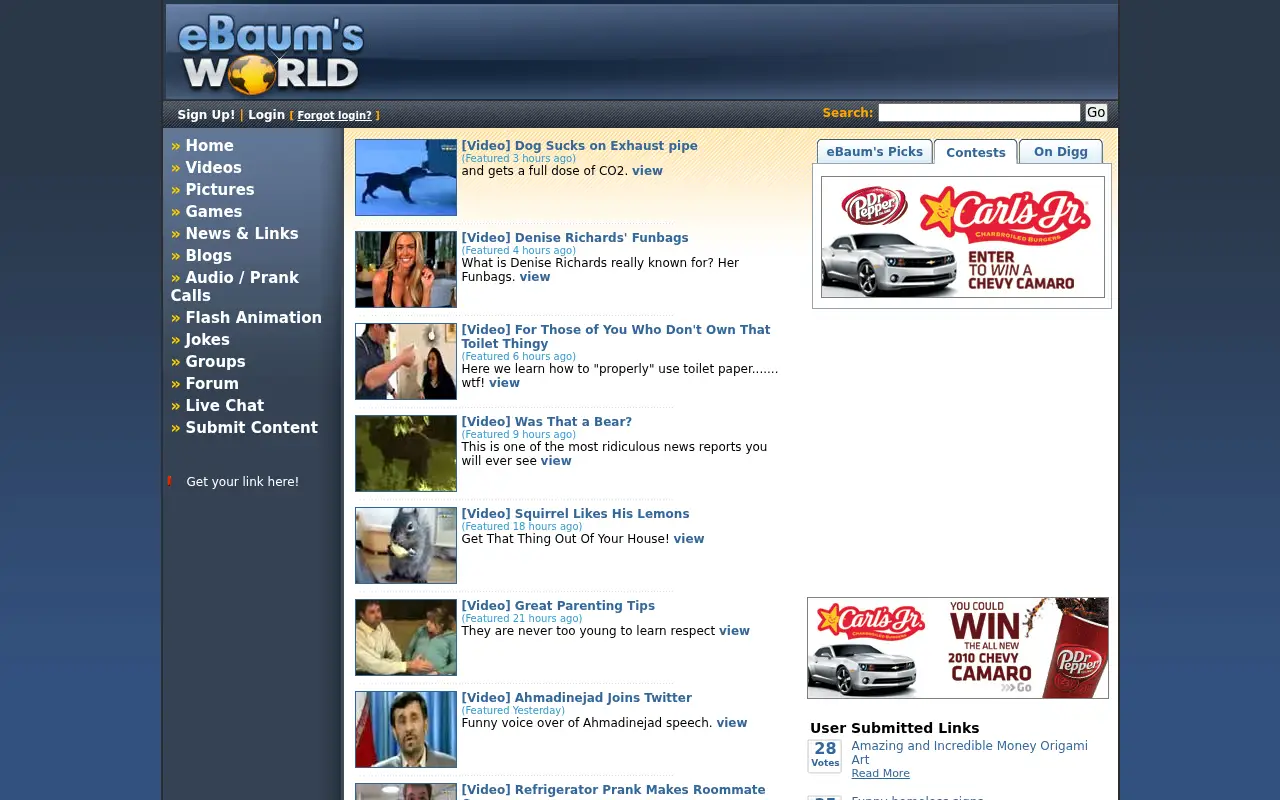Open the Denise Richards' Funbags title link
The height and width of the screenshot is (800, 1280).
coord(575,238)
